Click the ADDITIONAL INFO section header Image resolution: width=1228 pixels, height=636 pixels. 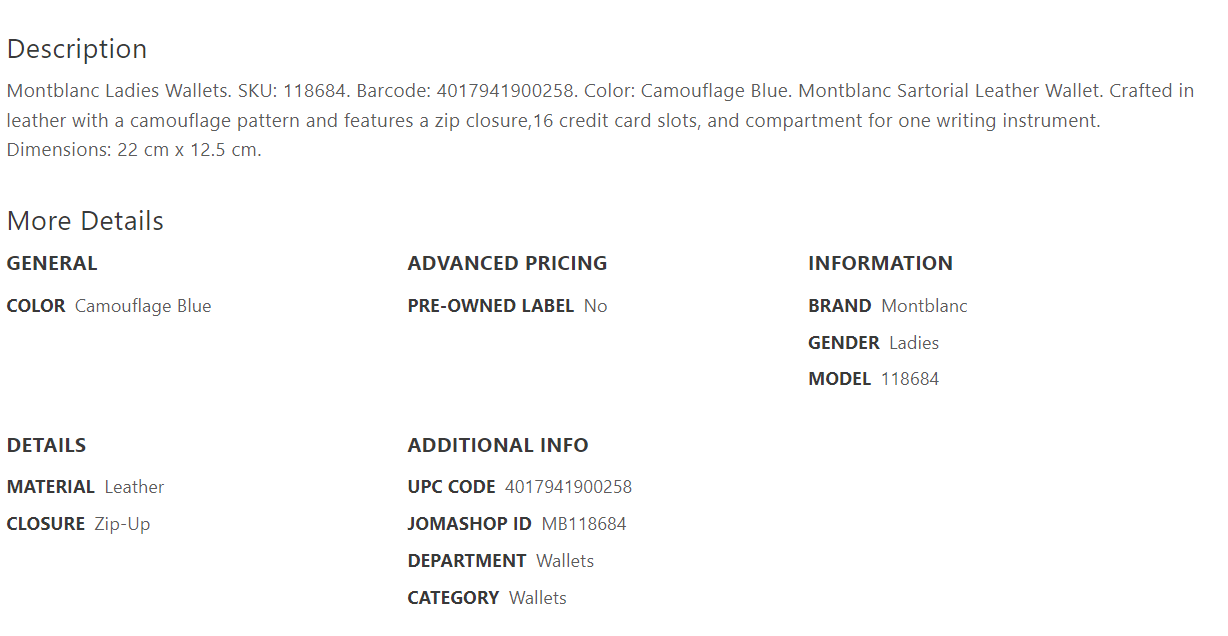pos(498,446)
